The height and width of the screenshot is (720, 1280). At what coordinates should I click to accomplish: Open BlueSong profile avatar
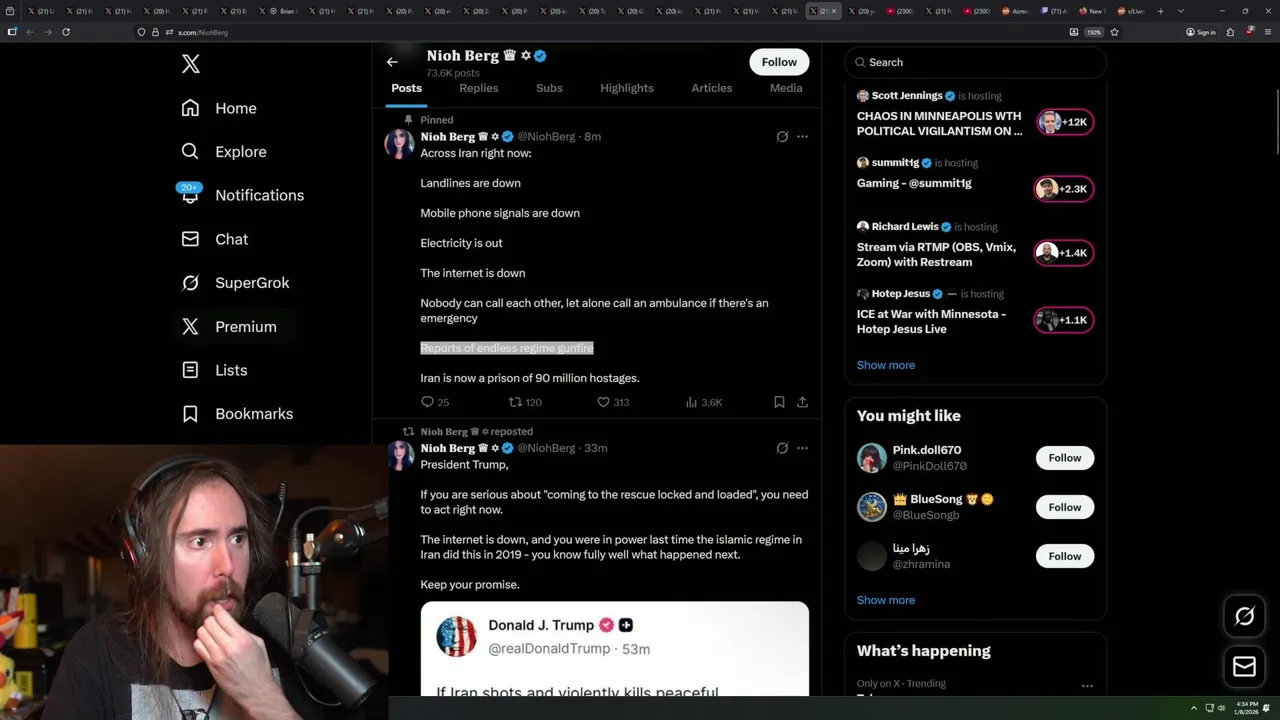click(872, 507)
